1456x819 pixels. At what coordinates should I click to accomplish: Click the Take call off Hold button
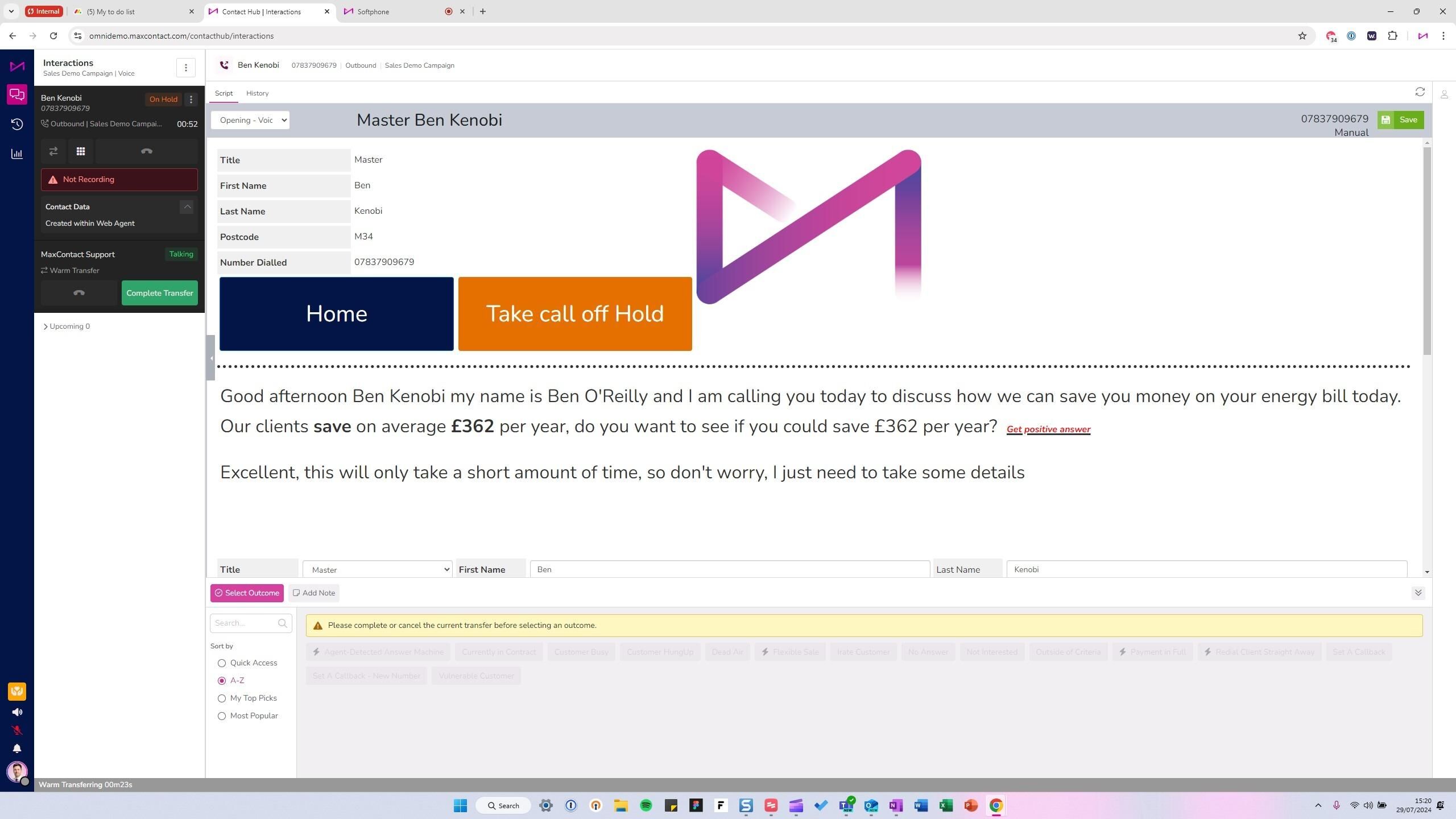point(575,314)
